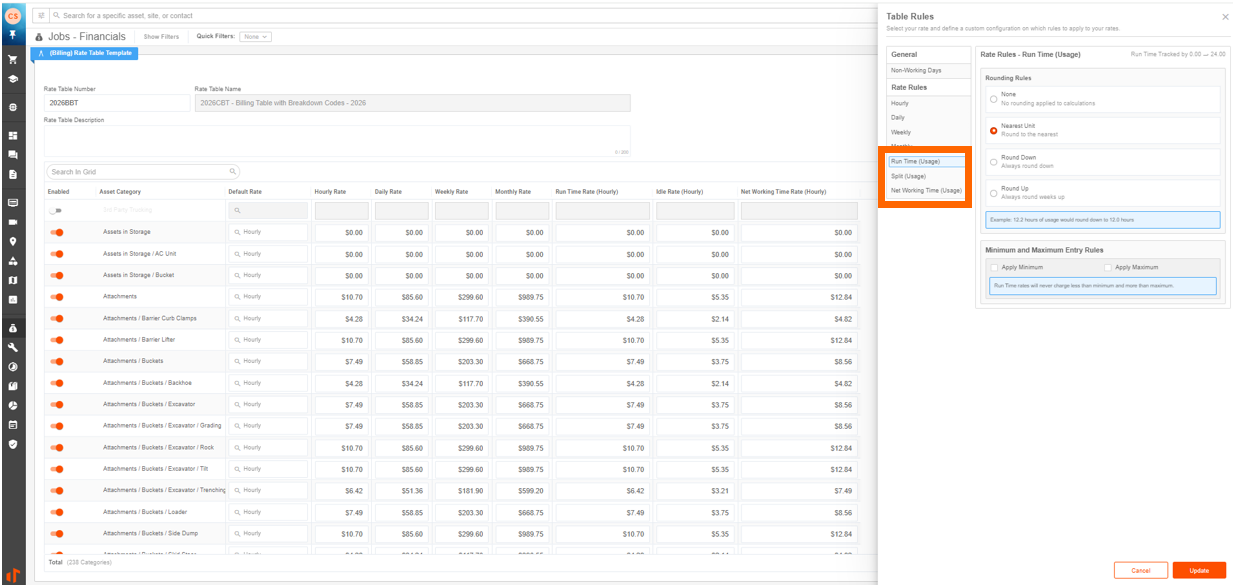Select the Round Down radio option
Screen dimensions: 1233x586
pos(993,161)
